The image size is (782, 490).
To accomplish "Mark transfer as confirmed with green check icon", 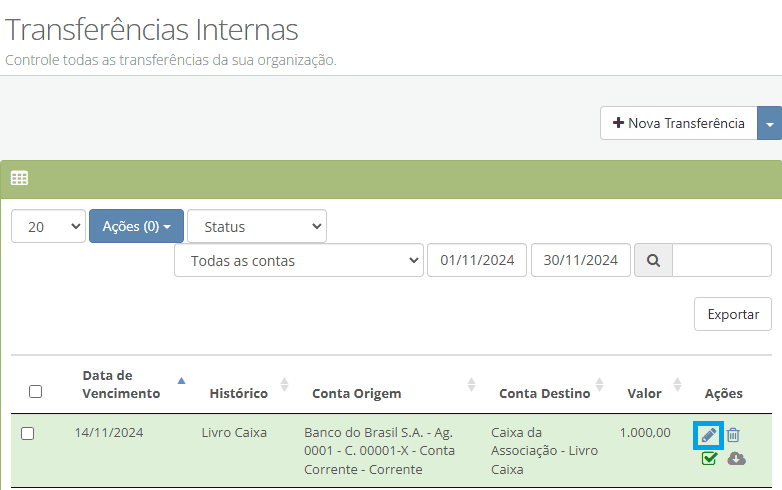I will click(x=709, y=458).
